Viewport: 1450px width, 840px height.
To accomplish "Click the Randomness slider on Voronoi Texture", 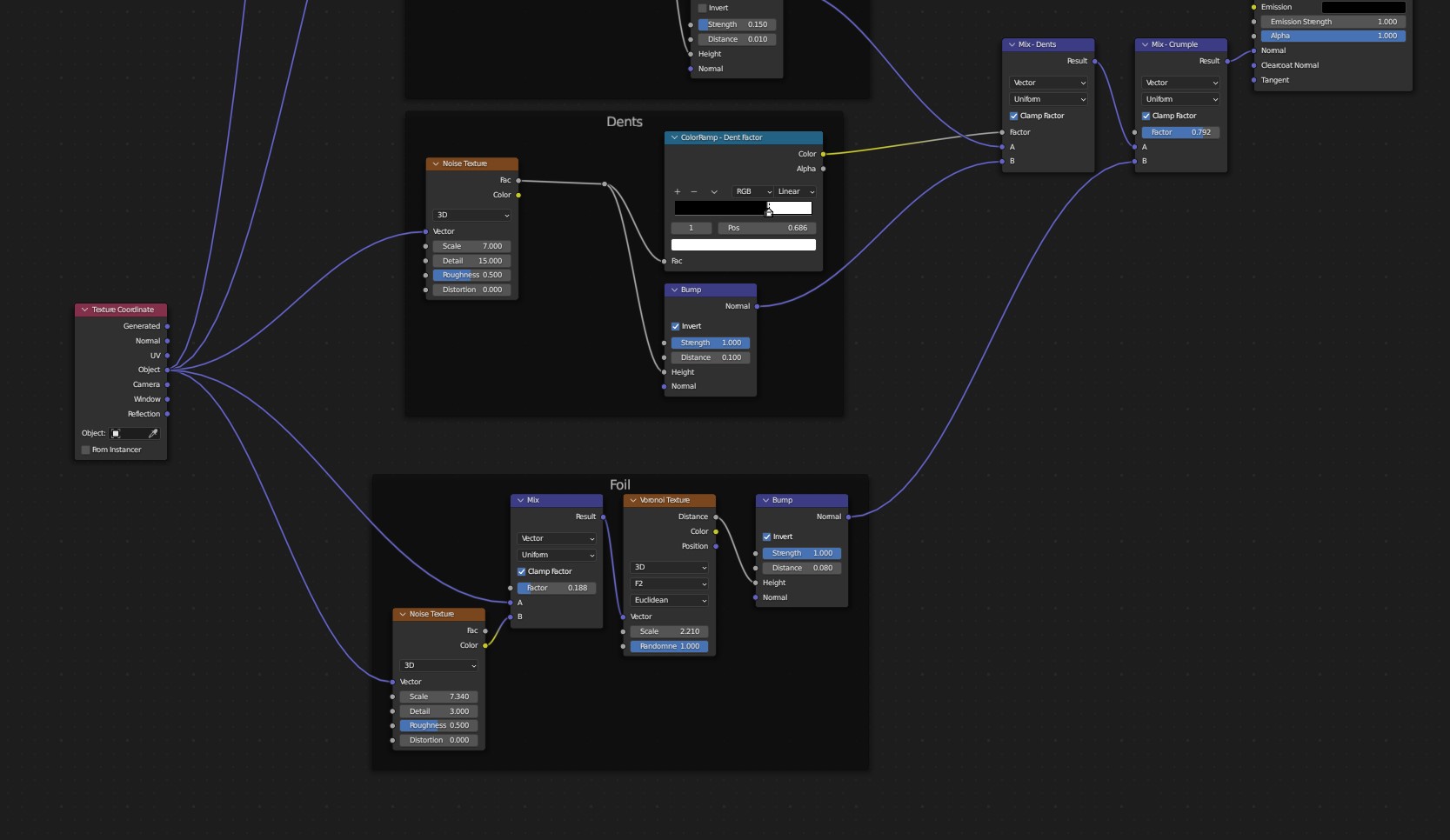I will pyautogui.click(x=670, y=646).
